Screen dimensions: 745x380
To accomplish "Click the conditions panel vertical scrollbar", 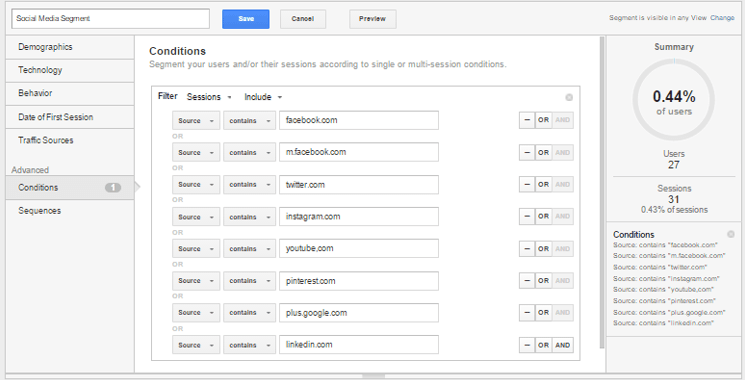I will click(x=602, y=192).
